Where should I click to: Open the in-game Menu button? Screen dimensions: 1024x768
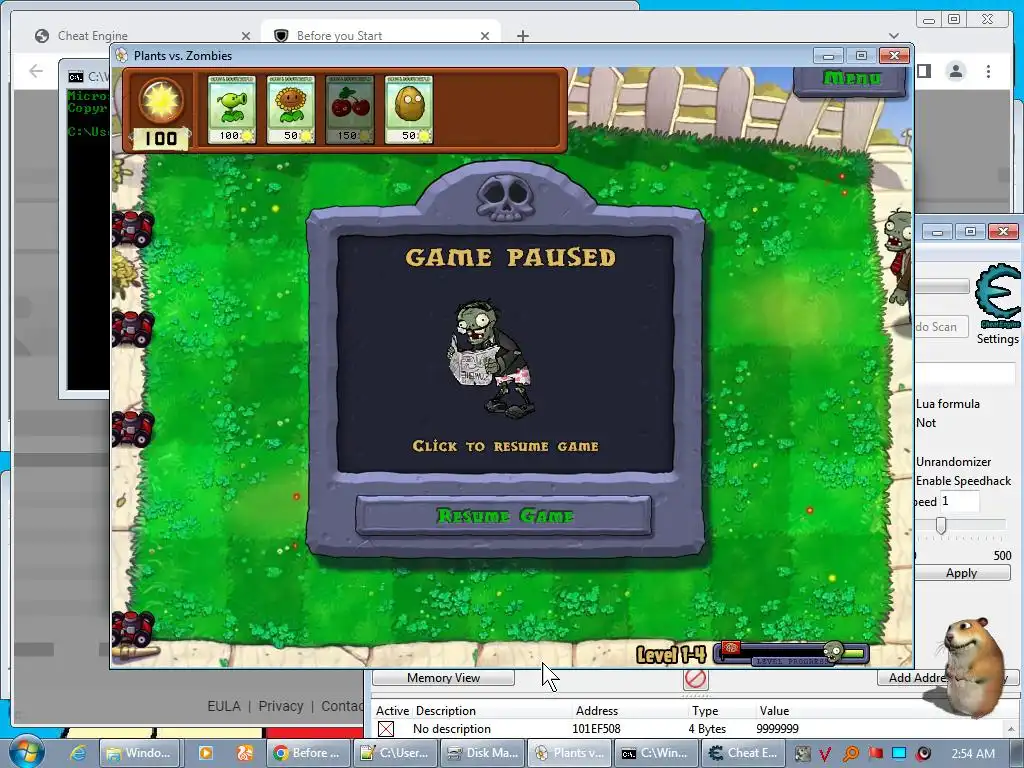coord(851,79)
